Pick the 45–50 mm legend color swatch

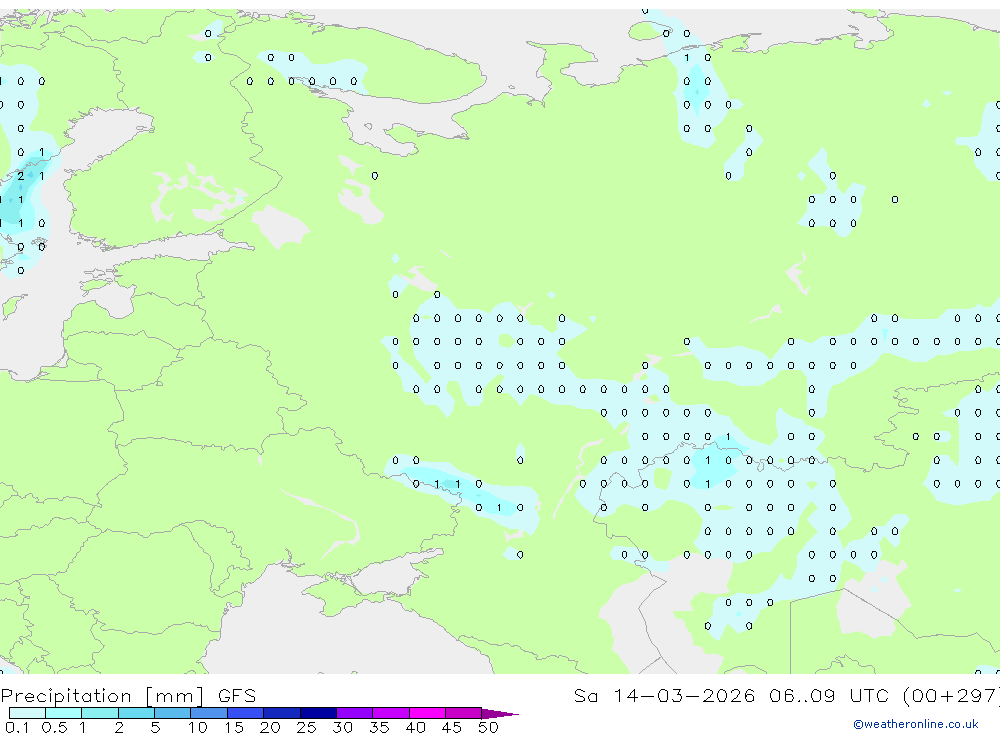463,713
